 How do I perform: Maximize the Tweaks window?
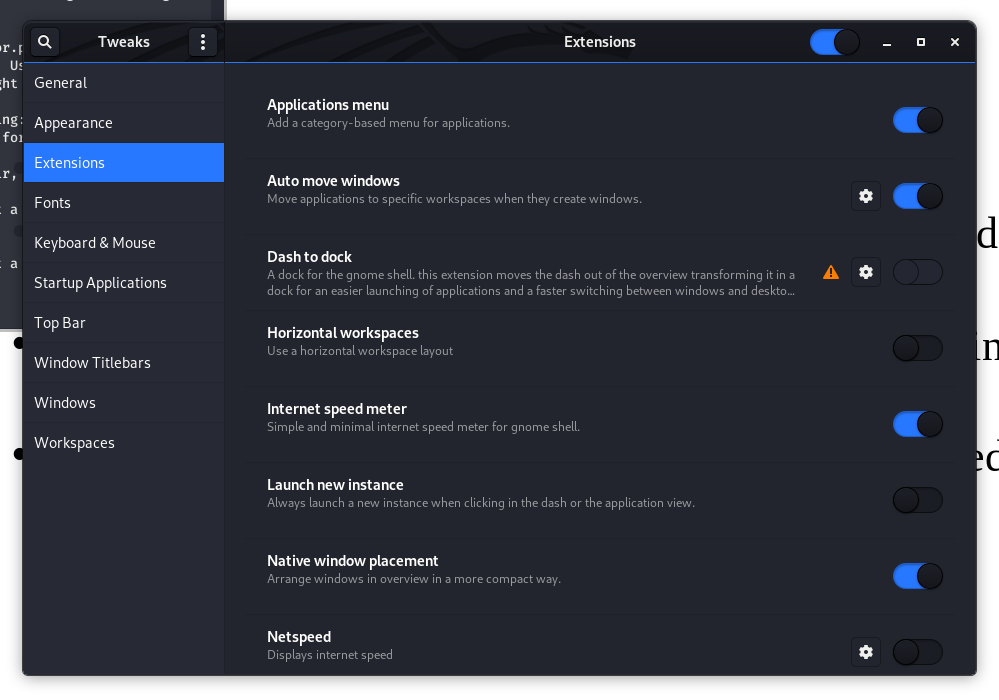tap(921, 42)
